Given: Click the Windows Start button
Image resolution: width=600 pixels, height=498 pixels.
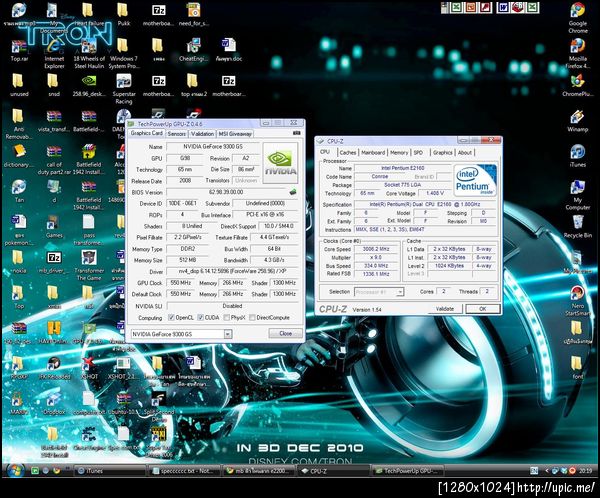Looking at the screenshot, I should tap(15, 470).
